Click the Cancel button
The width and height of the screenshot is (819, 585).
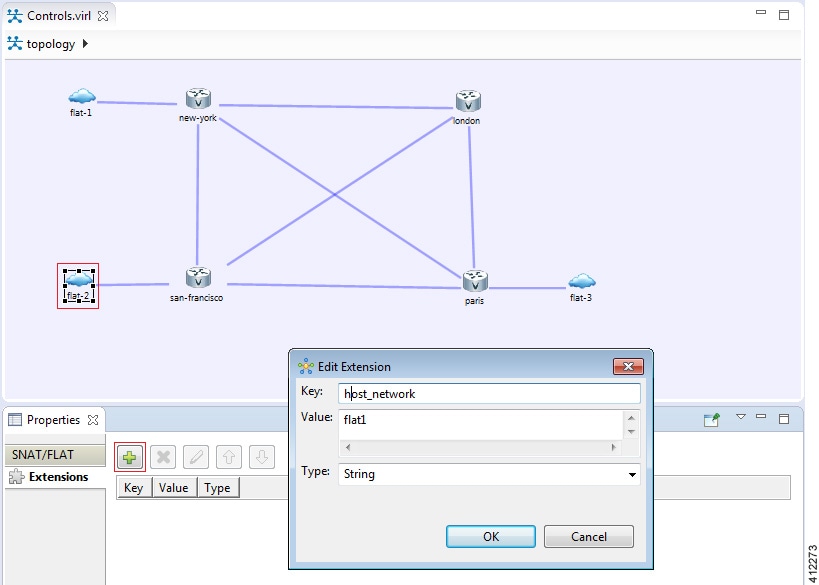[588, 536]
